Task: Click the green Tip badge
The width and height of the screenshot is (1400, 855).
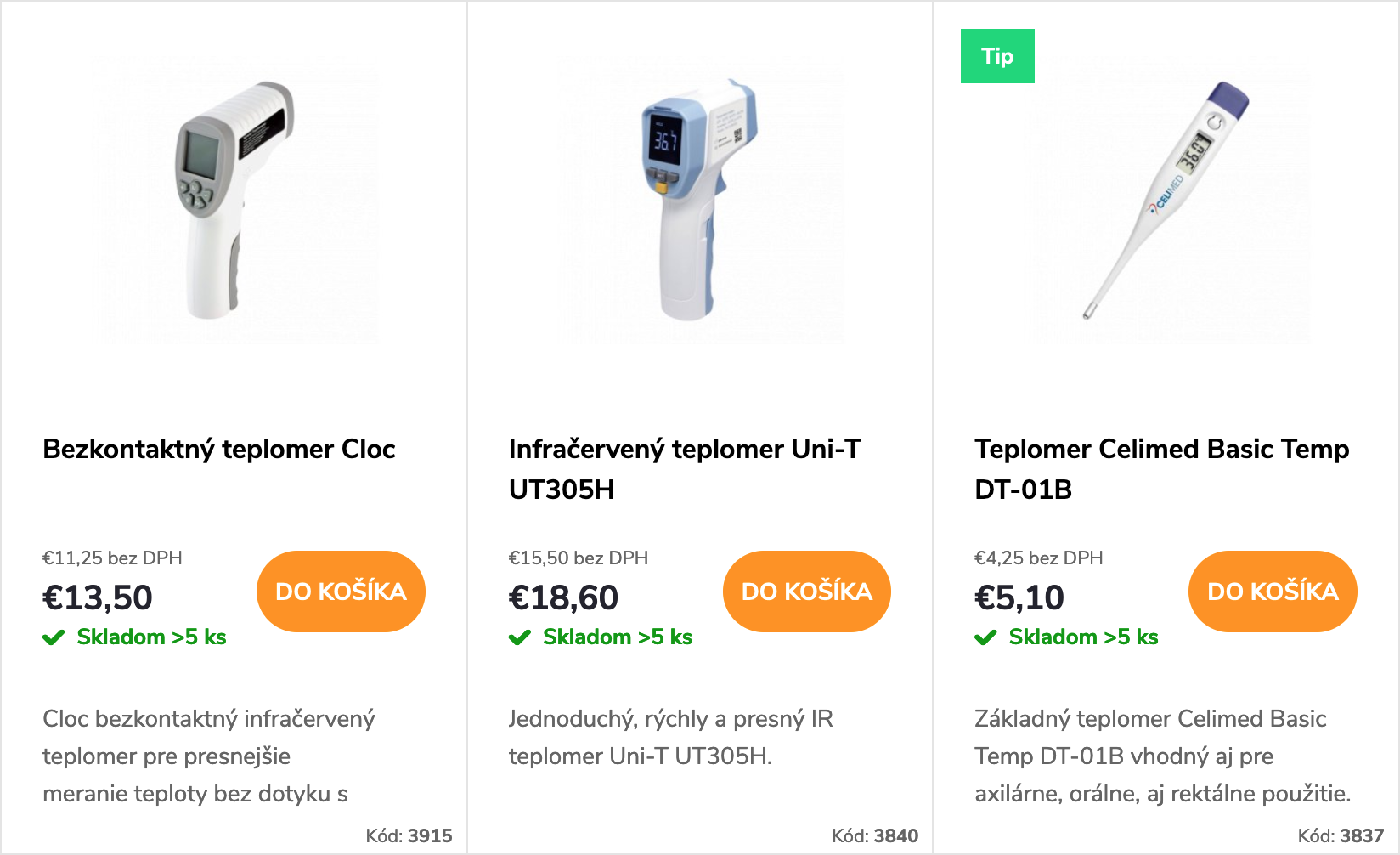Action: tap(997, 56)
